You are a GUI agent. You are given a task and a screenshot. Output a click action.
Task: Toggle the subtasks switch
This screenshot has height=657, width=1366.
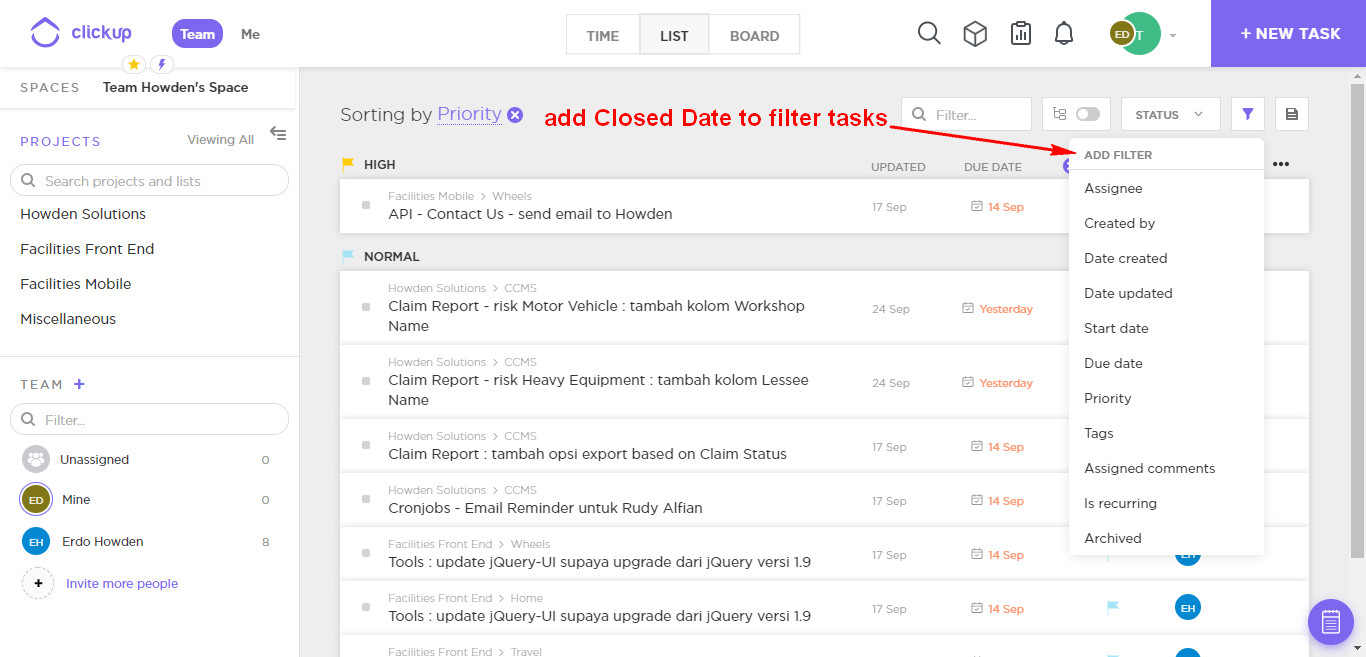(1086, 114)
